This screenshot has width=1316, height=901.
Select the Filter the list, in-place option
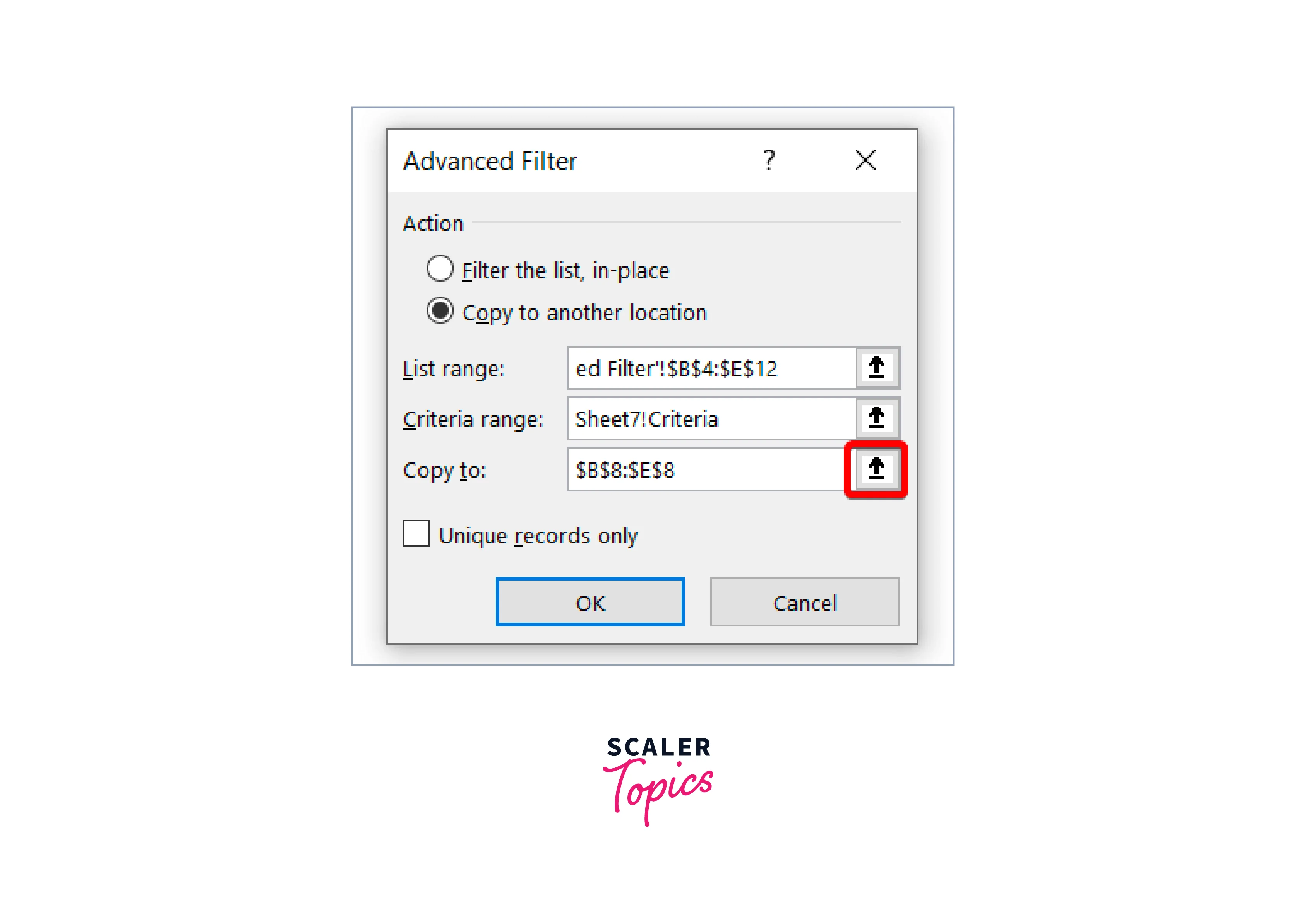440,269
